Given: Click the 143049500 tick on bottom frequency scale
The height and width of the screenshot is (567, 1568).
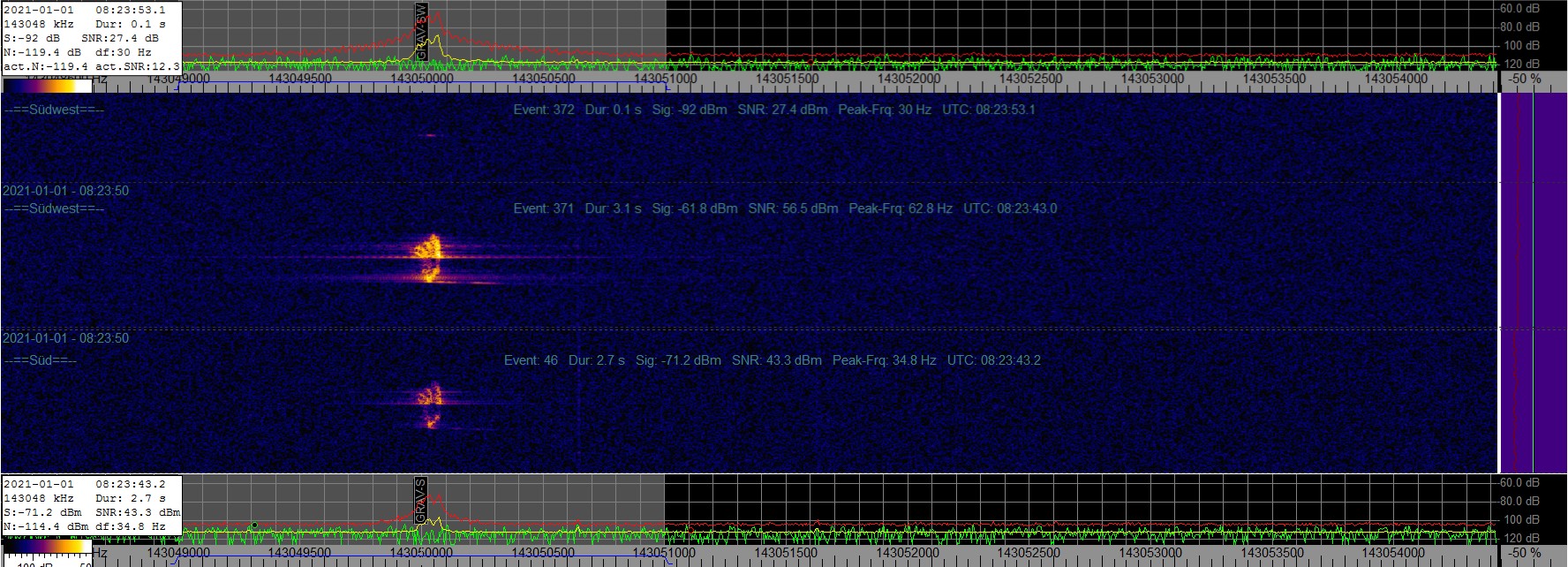Looking at the screenshot, I should click(300, 553).
